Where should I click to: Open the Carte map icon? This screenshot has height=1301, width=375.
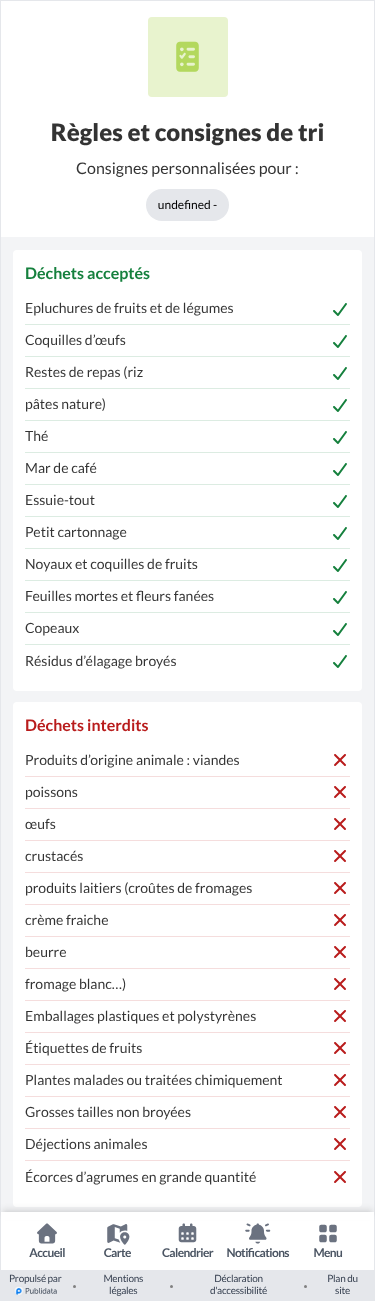117,1233
